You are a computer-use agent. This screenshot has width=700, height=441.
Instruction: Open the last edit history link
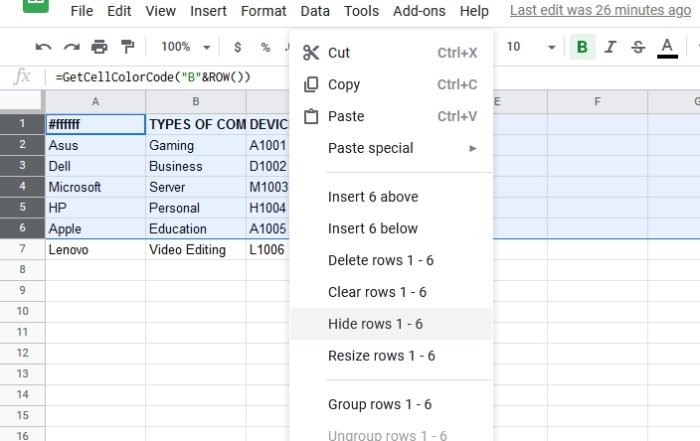coord(600,11)
